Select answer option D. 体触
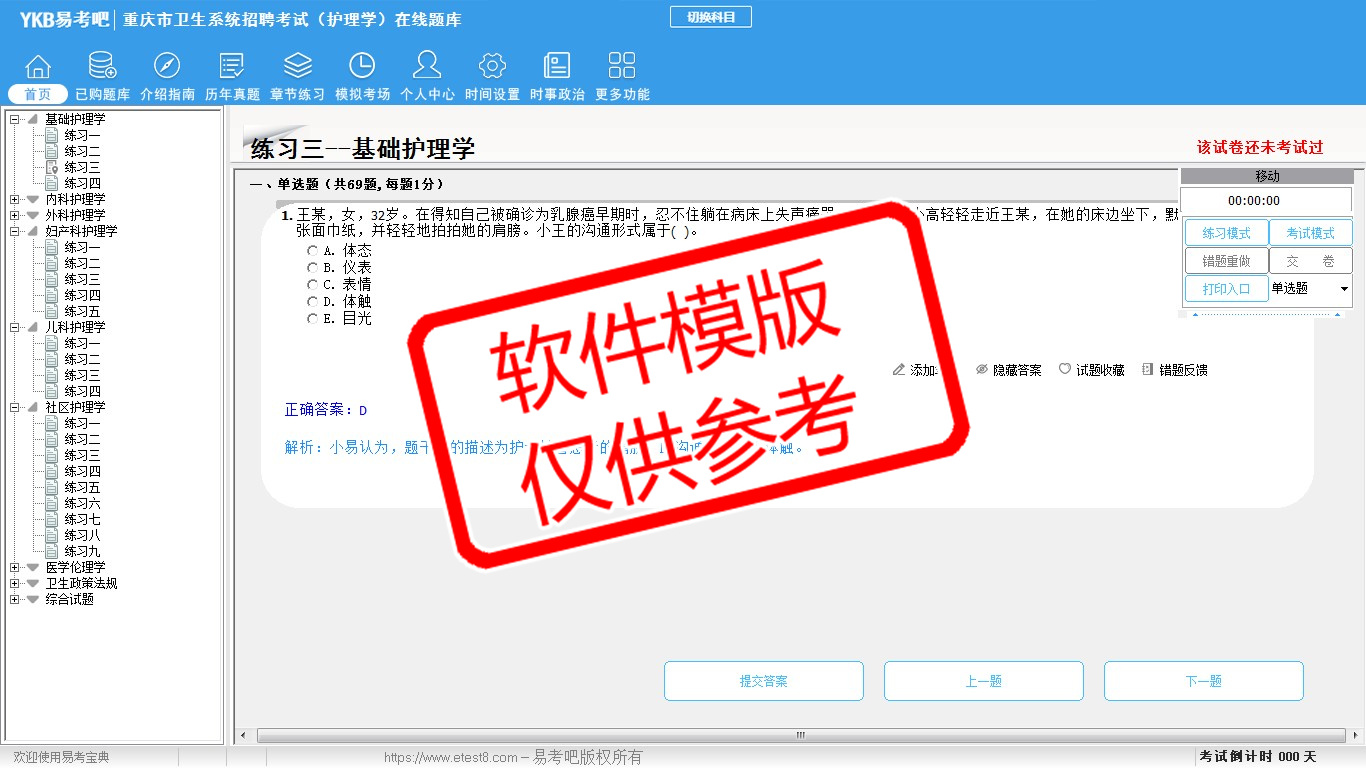 pos(313,302)
